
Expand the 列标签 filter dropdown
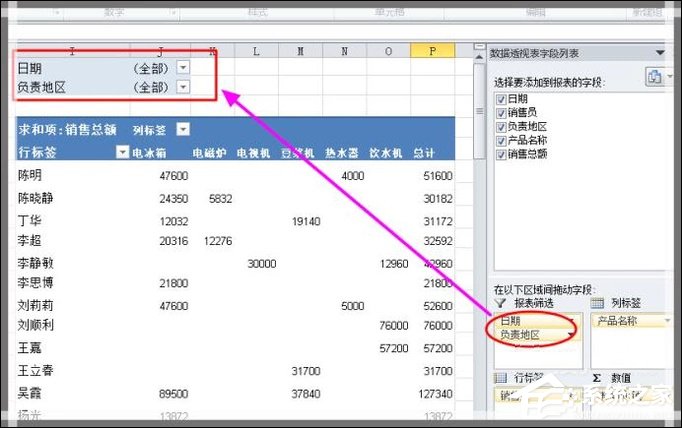(186, 130)
